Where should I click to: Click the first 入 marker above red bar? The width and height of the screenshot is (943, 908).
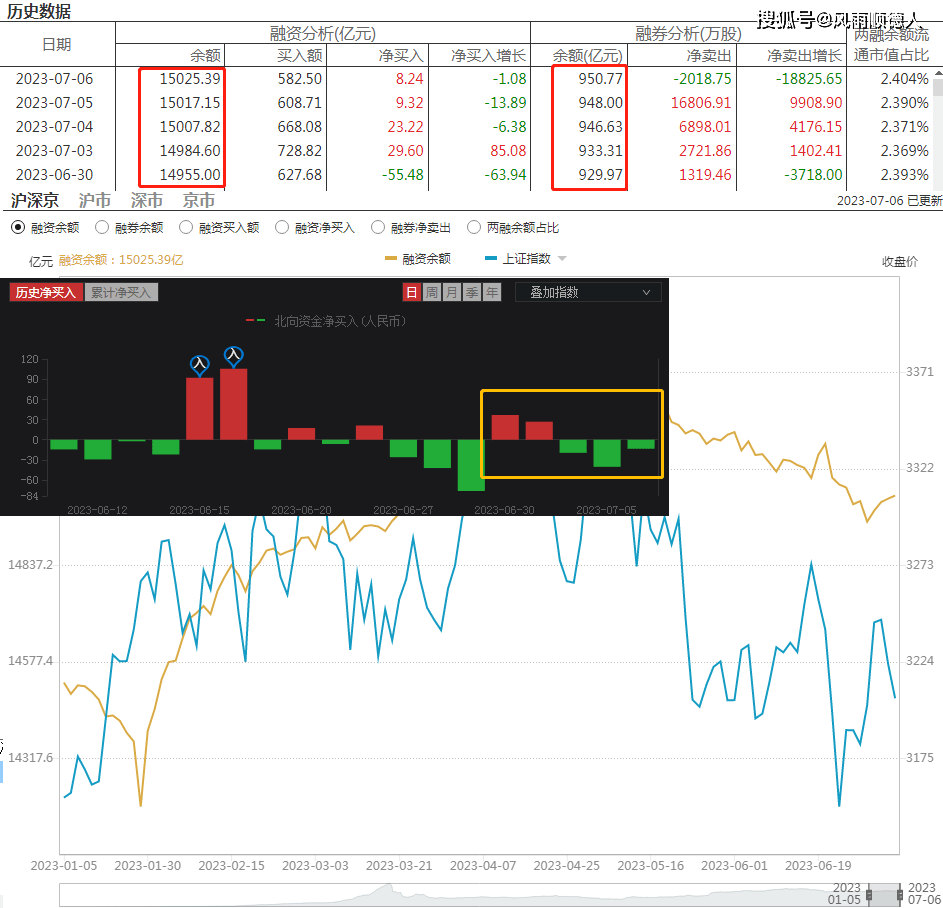point(199,364)
